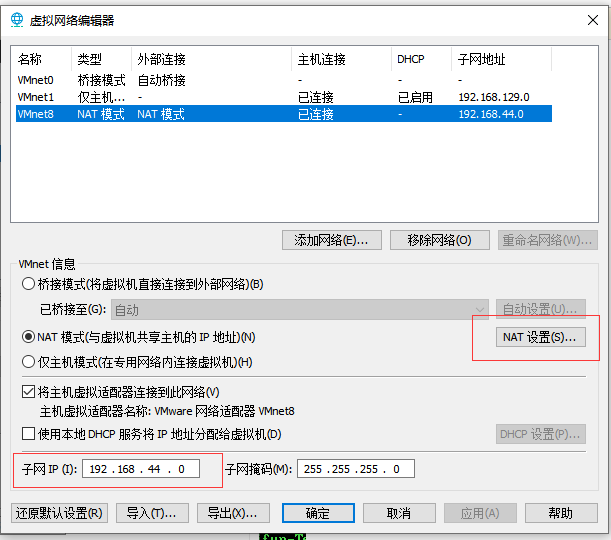Select the NAT 模式 radio button
Screen dimensions: 611x540
coord(28,337)
